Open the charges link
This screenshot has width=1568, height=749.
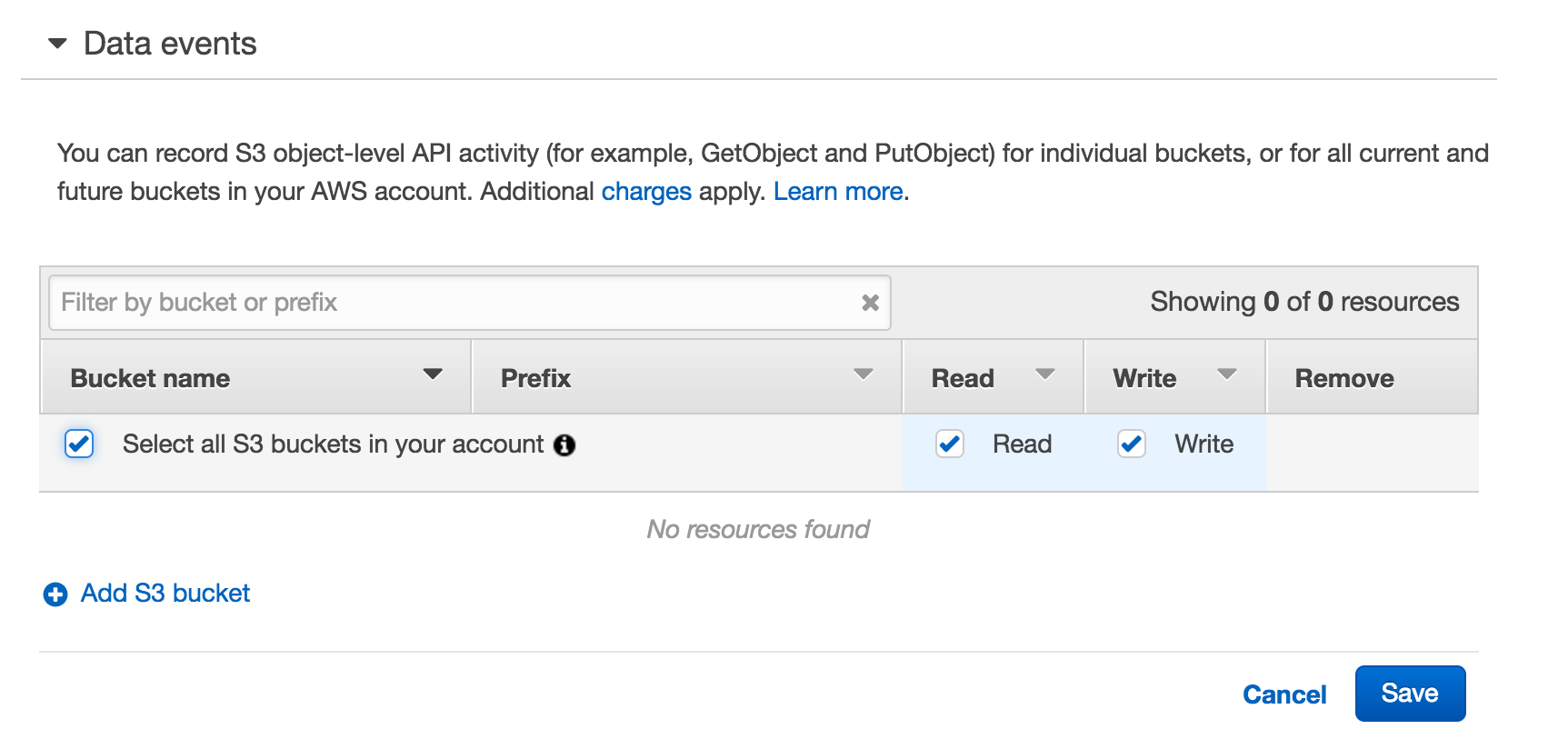coord(646,192)
